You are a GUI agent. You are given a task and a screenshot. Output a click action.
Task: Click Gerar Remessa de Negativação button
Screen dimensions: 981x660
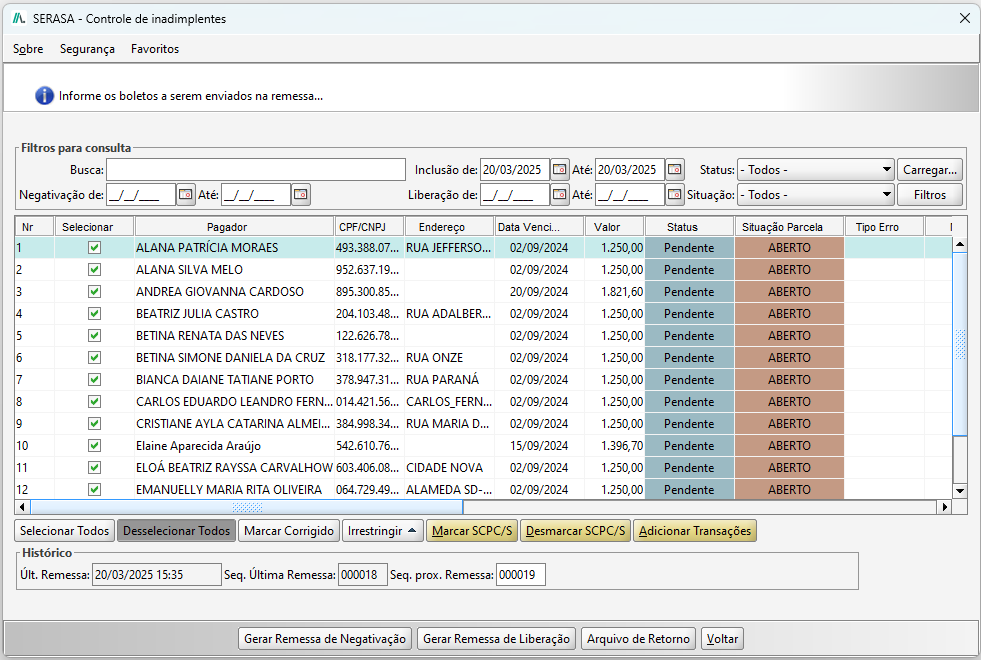[325, 639]
